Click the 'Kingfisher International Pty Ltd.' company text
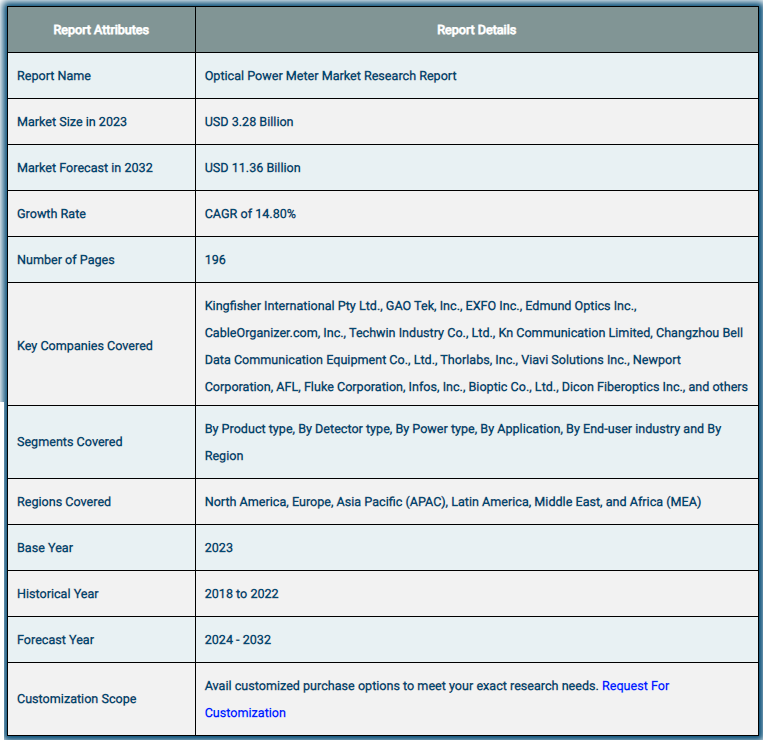 click(x=293, y=306)
